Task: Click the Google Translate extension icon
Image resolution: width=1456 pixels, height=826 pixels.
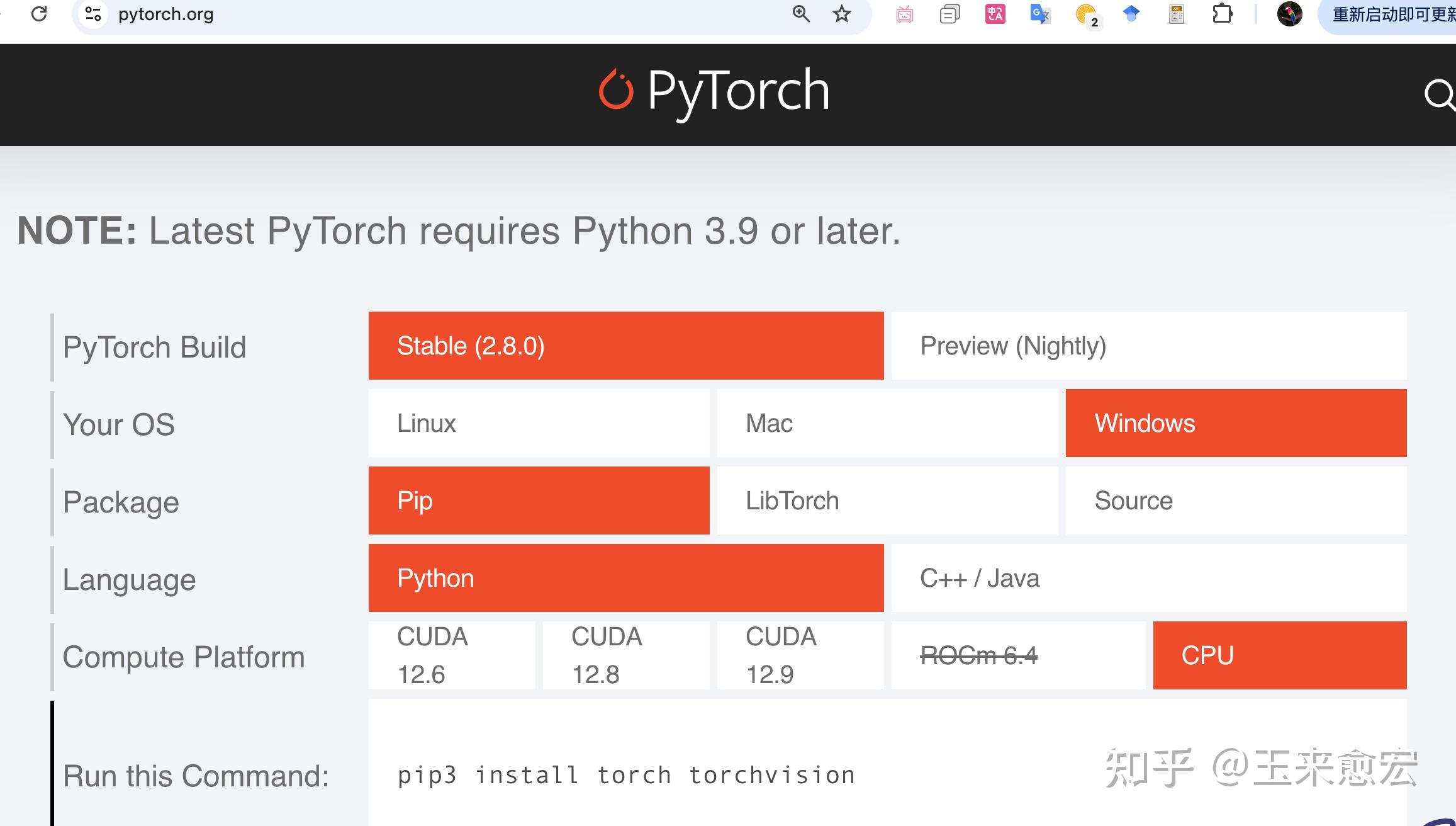Action: tap(1039, 14)
